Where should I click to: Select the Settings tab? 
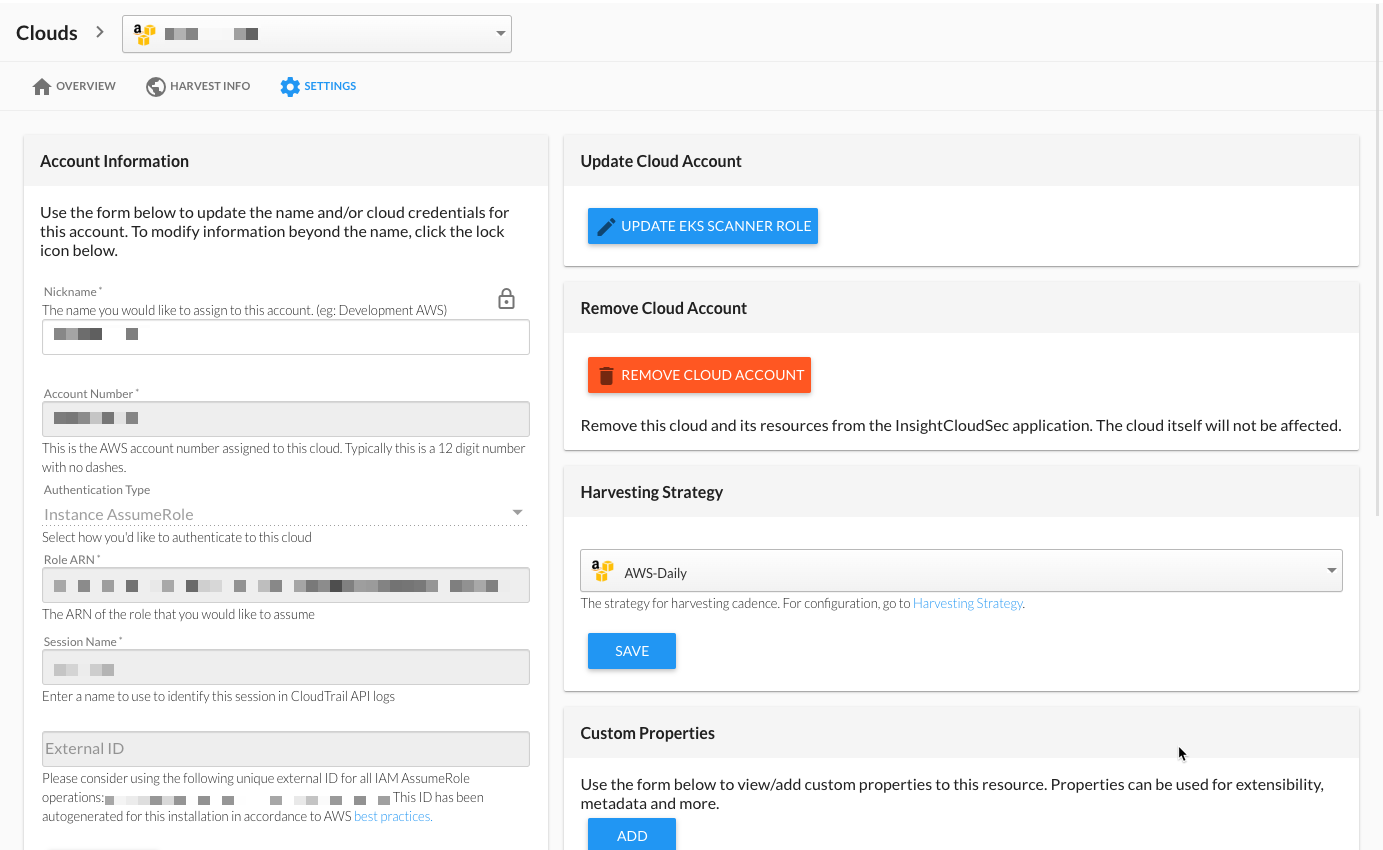point(318,87)
